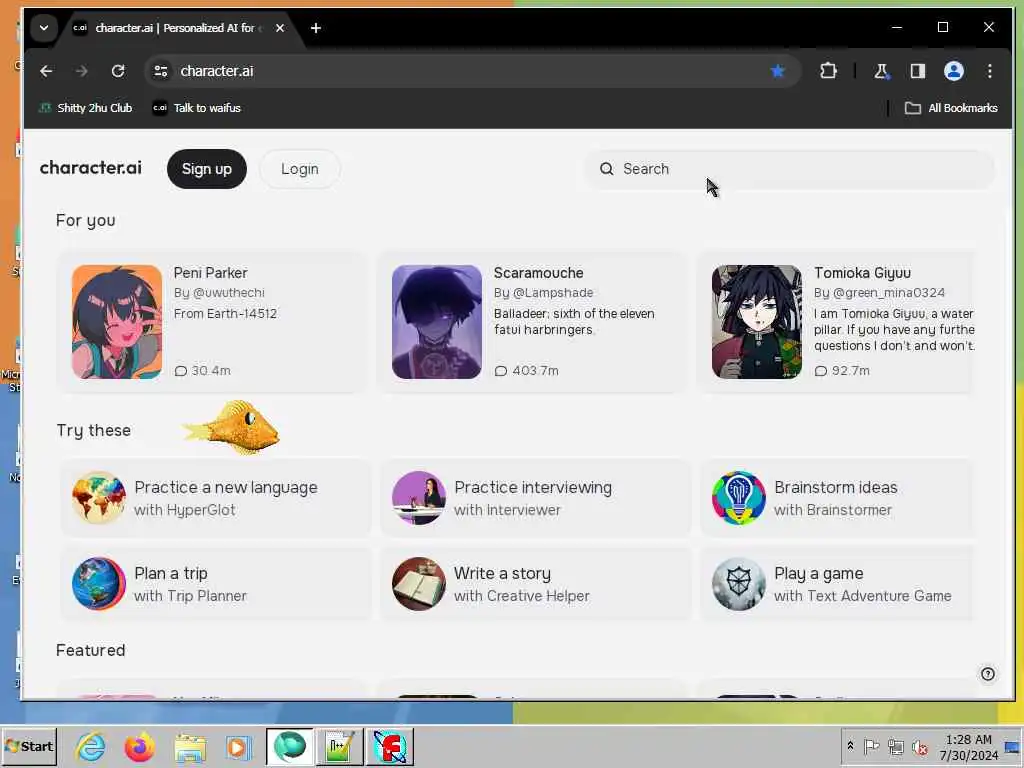This screenshot has width=1024, height=768.
Task: Open the All Bookmarks folder
Action: coord(951,108)
